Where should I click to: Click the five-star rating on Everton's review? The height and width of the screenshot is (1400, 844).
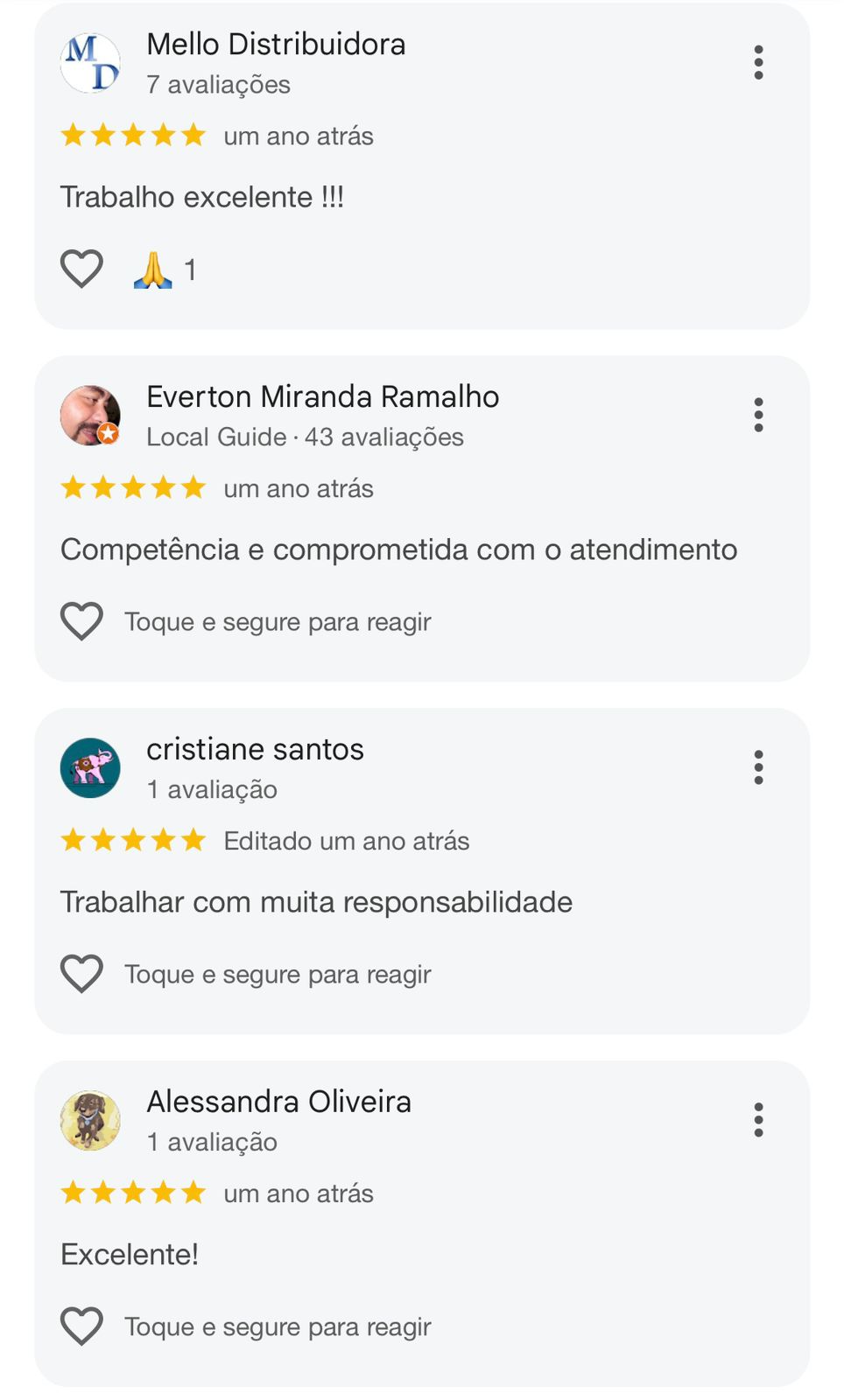133,487
